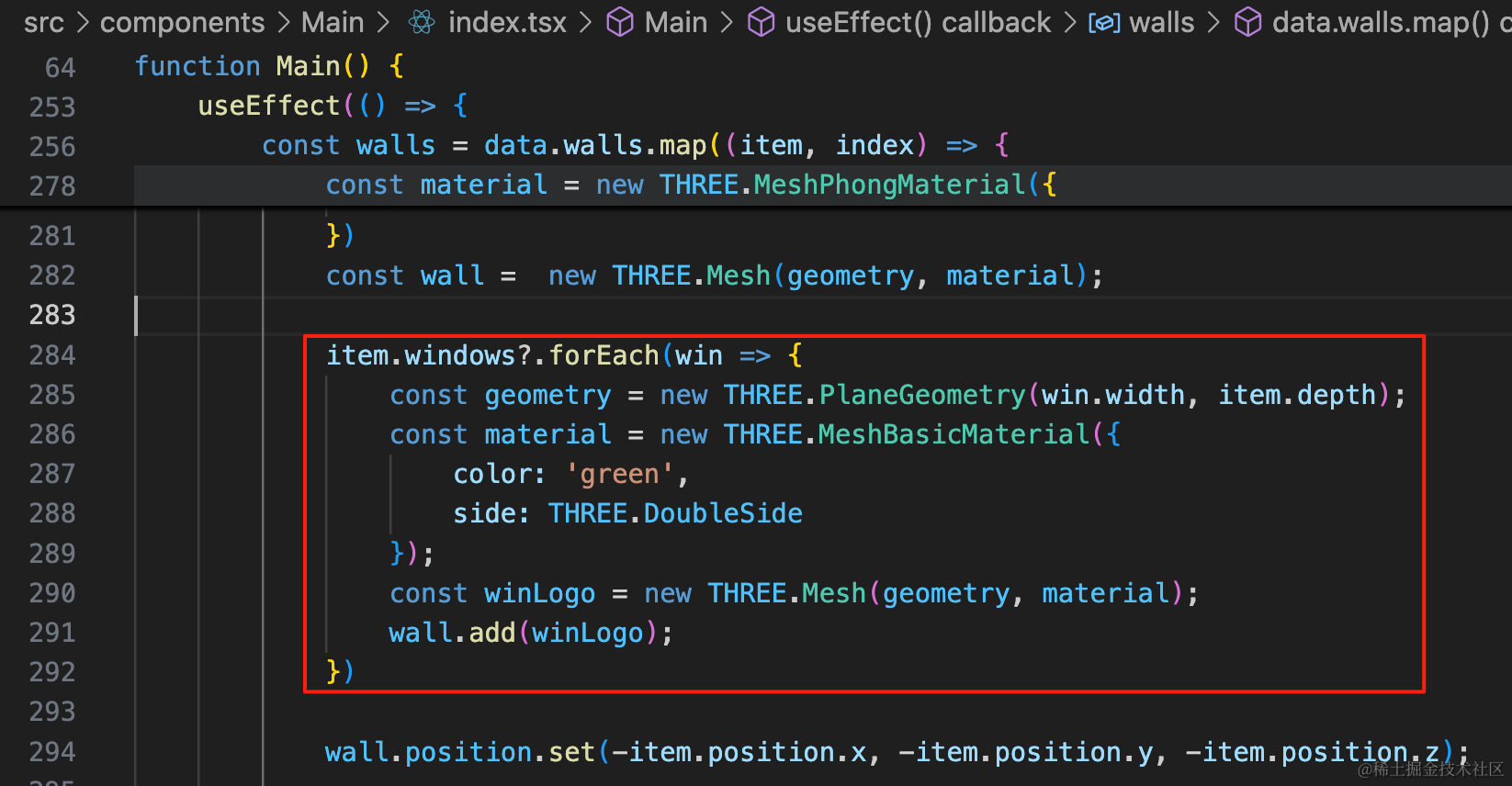Click 'THREE.DoubleSide' on line 288
The image size is (1512, 786).
tap(675, 513)
